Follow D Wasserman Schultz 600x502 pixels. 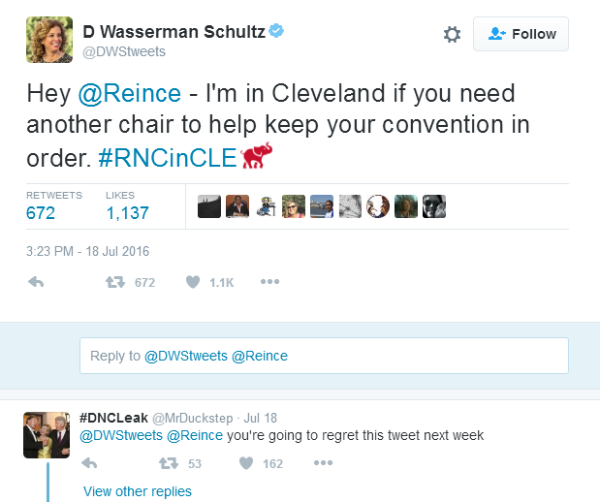click(x=521, y=34)
